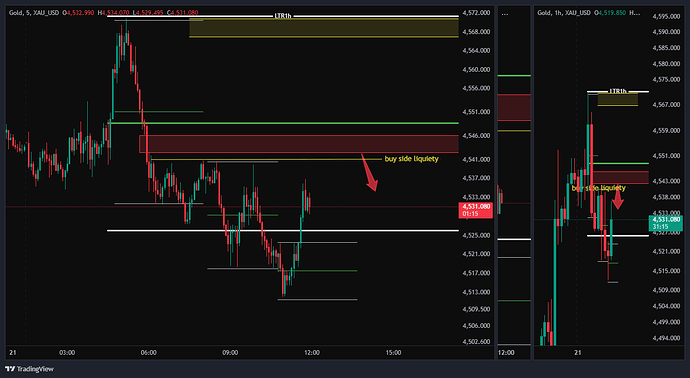Click 4,494.000 on the 1h price axis

click(x=666, y=338)
